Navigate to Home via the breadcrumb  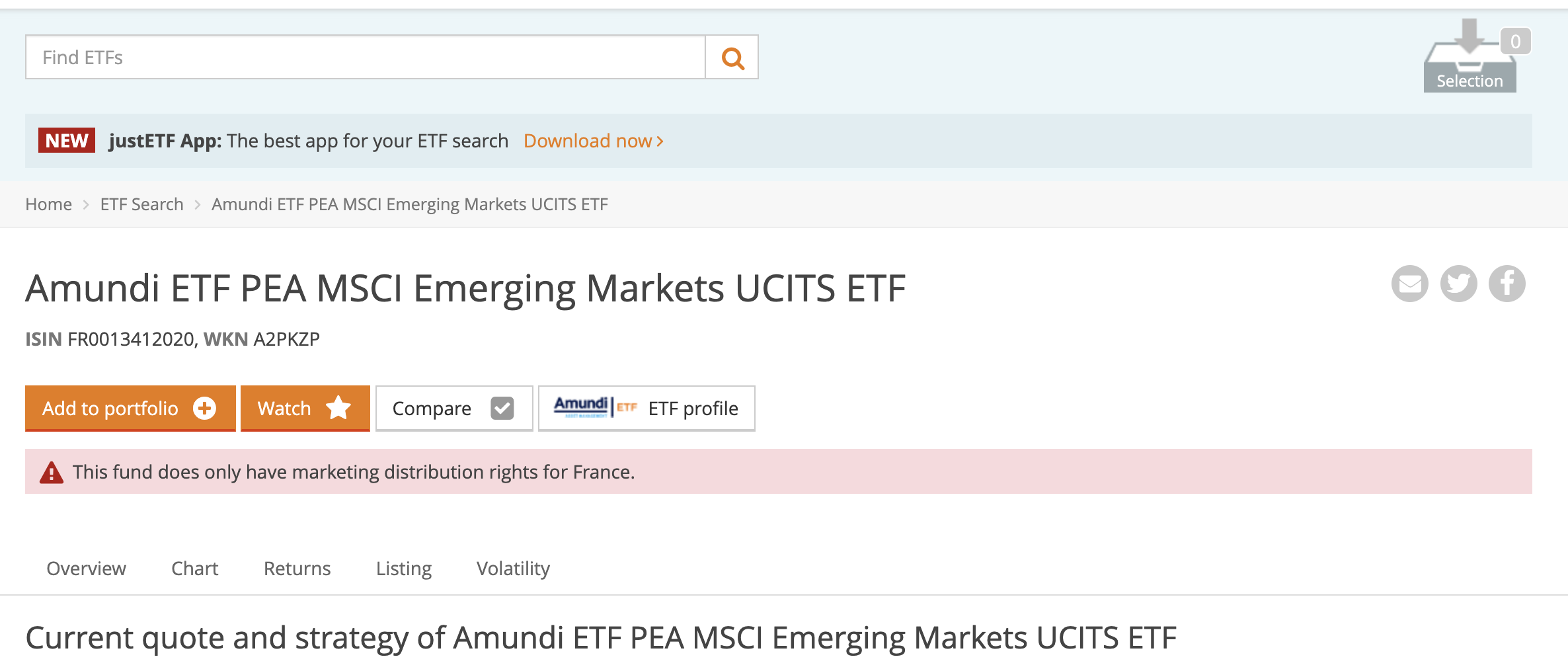pos(48,204)
